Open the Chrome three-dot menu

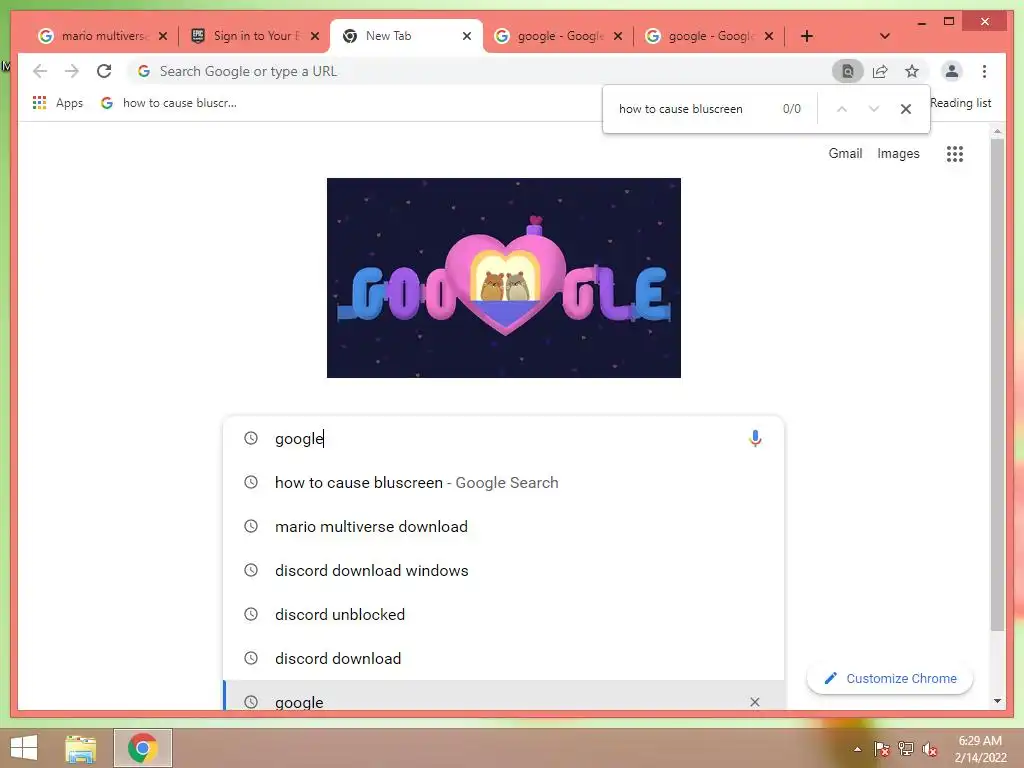coord(984,71)
